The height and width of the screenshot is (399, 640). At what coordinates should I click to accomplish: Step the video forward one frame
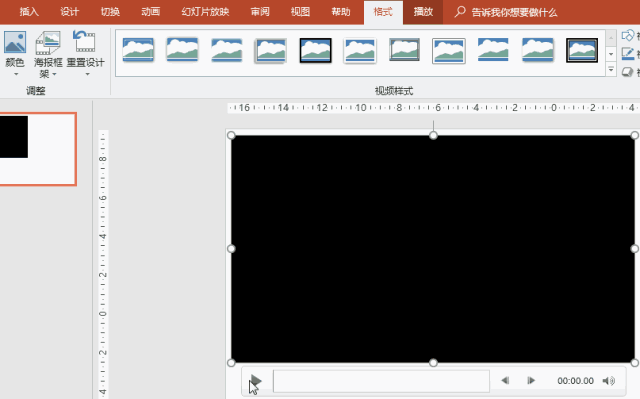531,381
